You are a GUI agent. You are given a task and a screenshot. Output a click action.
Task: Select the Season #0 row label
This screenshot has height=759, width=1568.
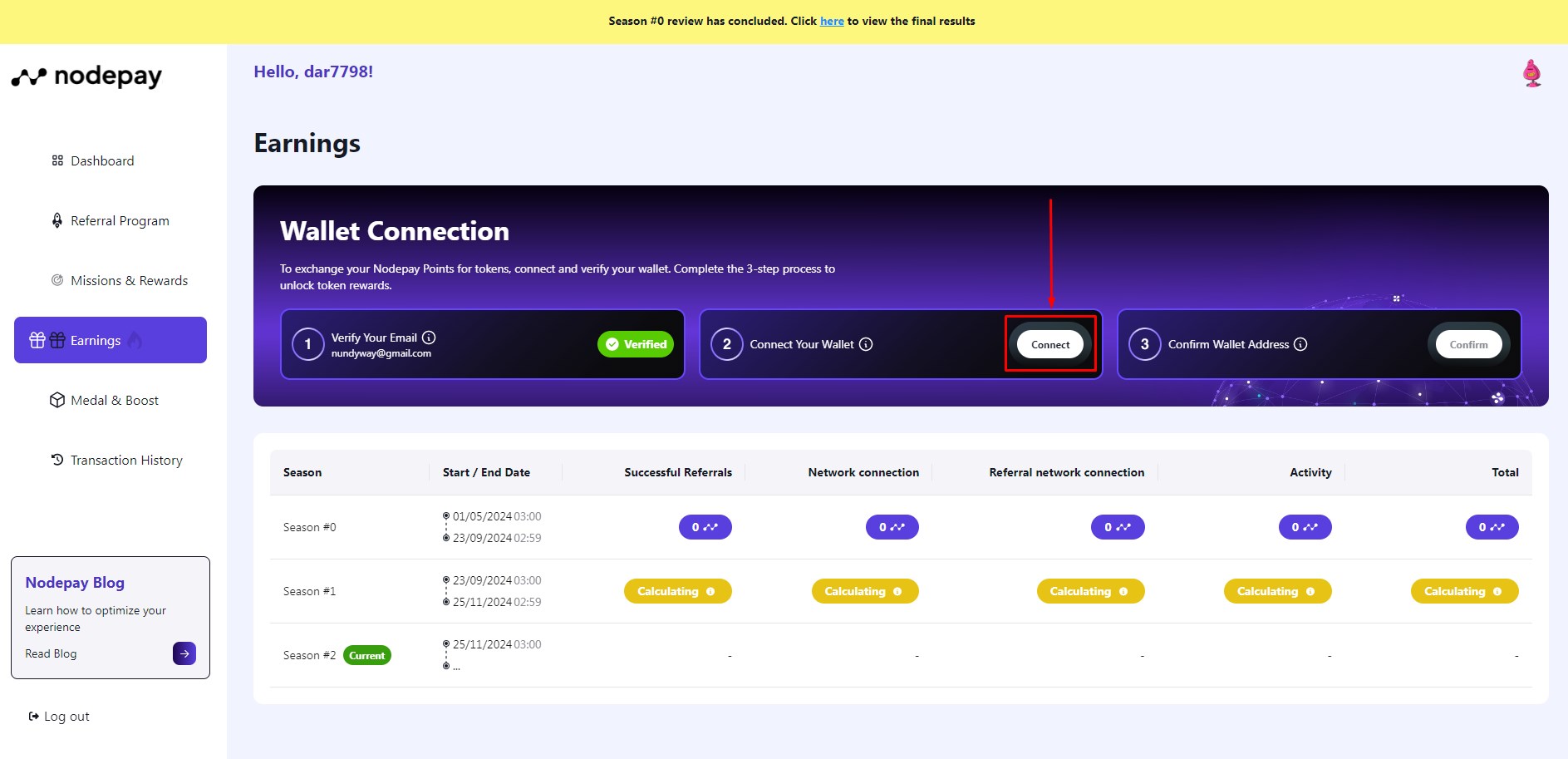[309, 527]
